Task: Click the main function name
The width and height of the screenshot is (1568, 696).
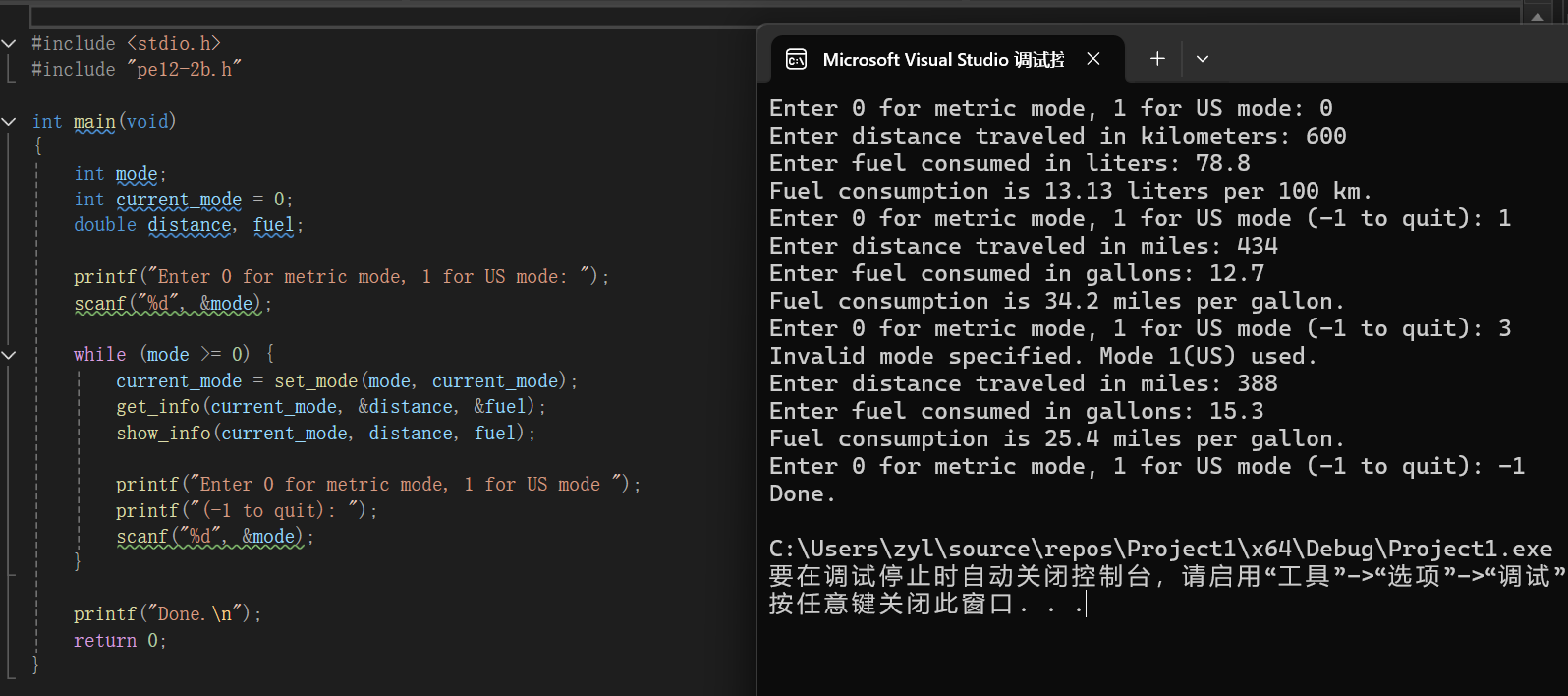Action: click(94, 121)
